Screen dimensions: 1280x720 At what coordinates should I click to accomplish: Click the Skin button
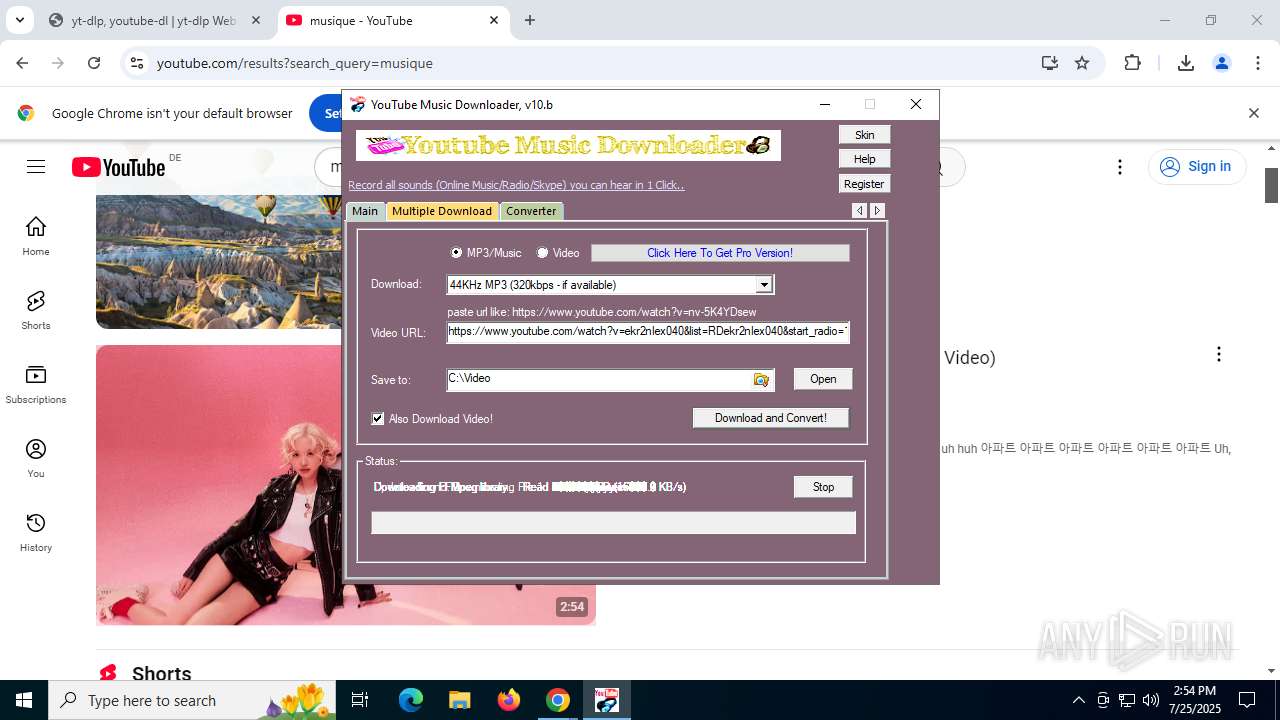865,135
